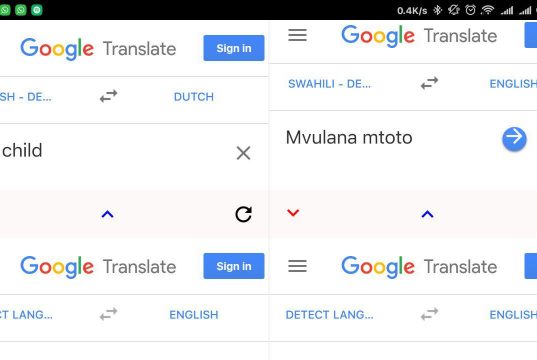Collapse using blue up chevron in right panel
The image size is (537, 360).
pyautogui.click(x=427, y=214)
